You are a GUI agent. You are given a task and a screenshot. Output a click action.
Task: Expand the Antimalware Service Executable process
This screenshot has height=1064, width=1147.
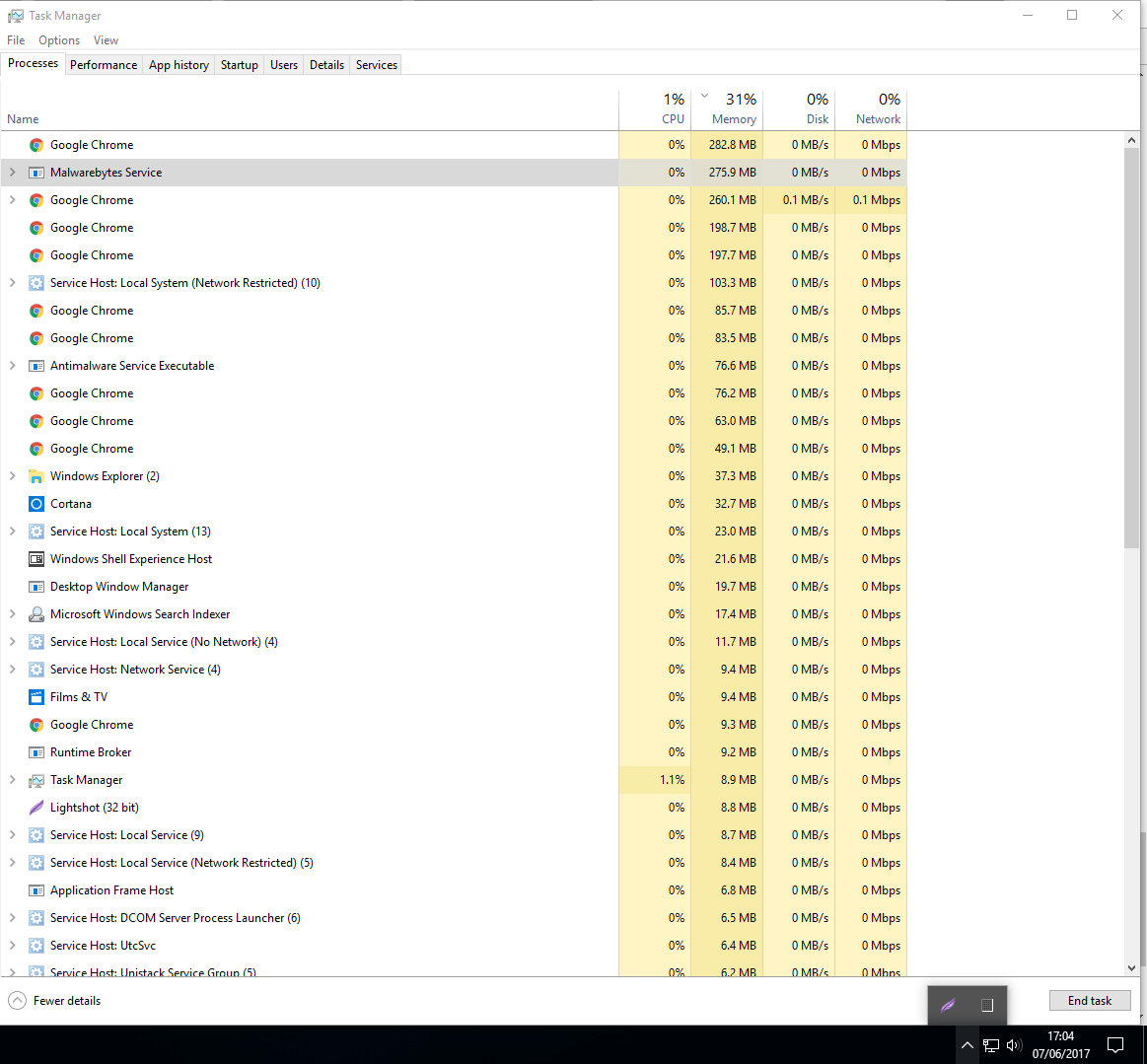click(x=13, y=366)
